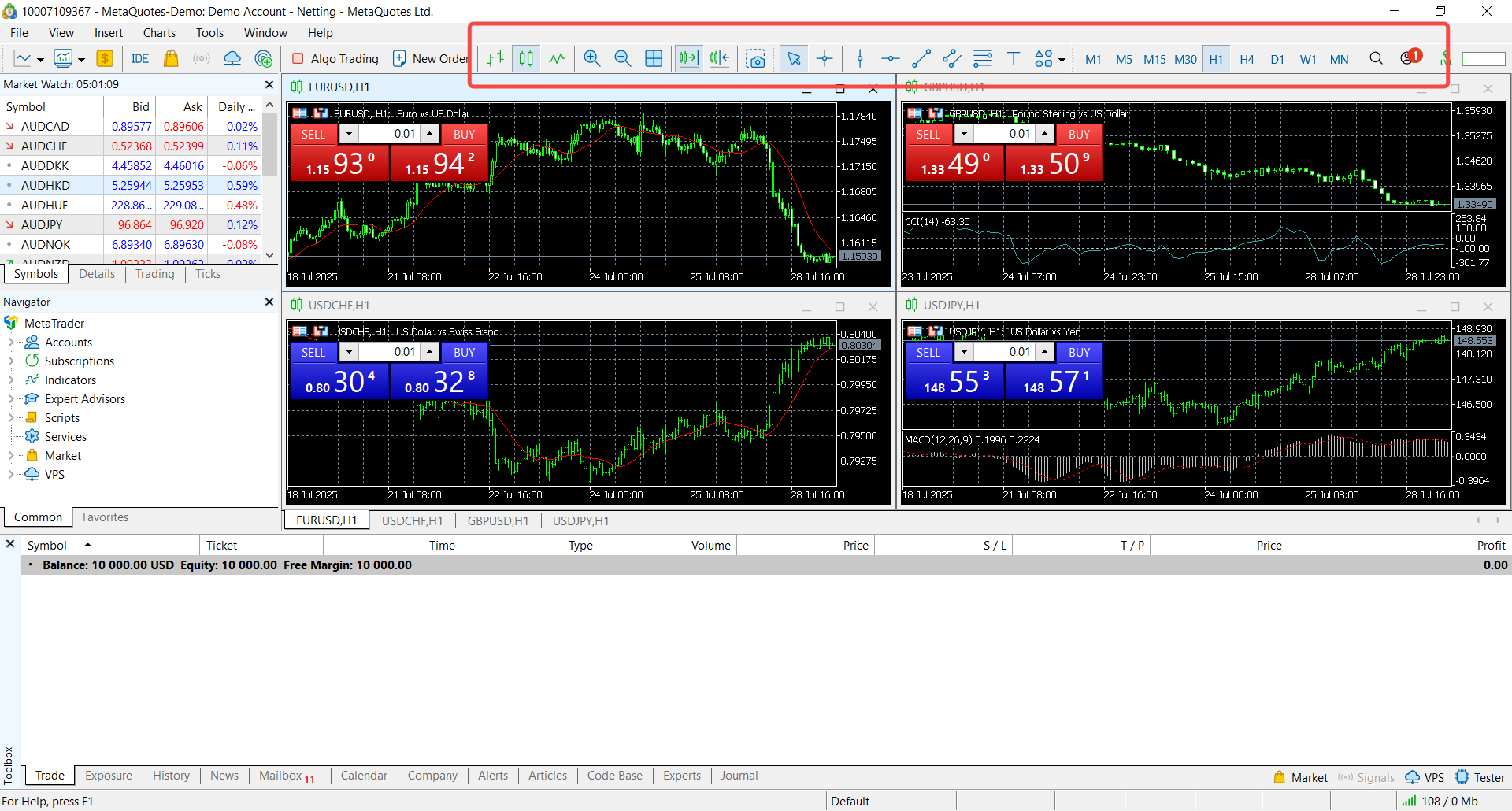Viewport: 1512px width, 811px height.
Task: Click BUY on the USDJPY chart
Action: 1079,353
